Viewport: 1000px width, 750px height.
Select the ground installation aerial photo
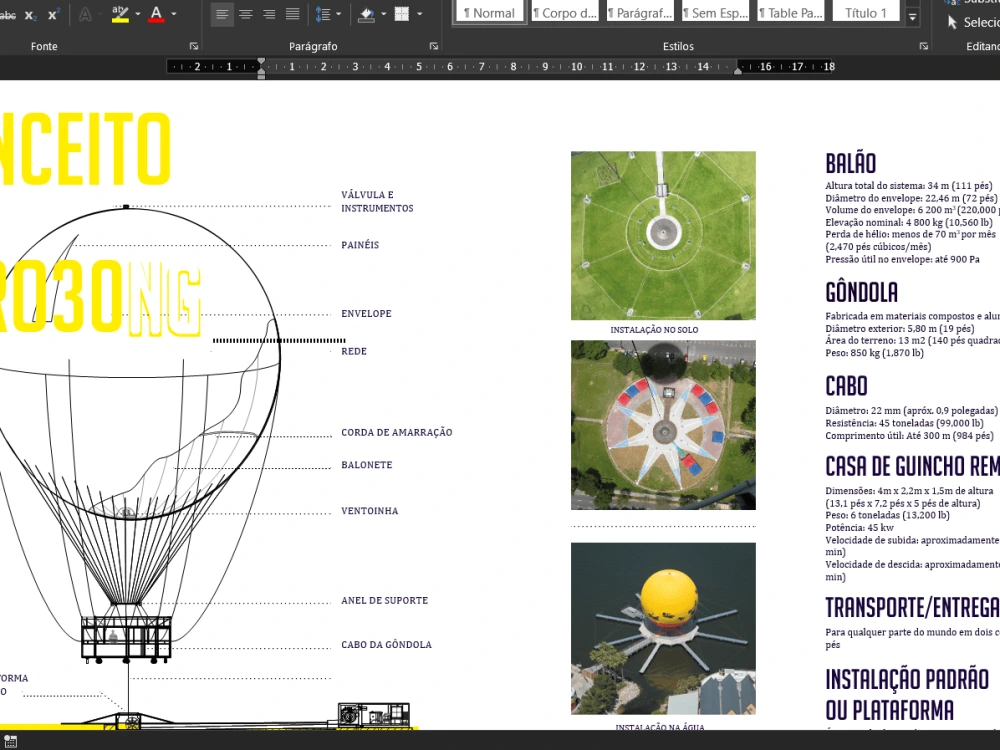click(x=663, y=235)
